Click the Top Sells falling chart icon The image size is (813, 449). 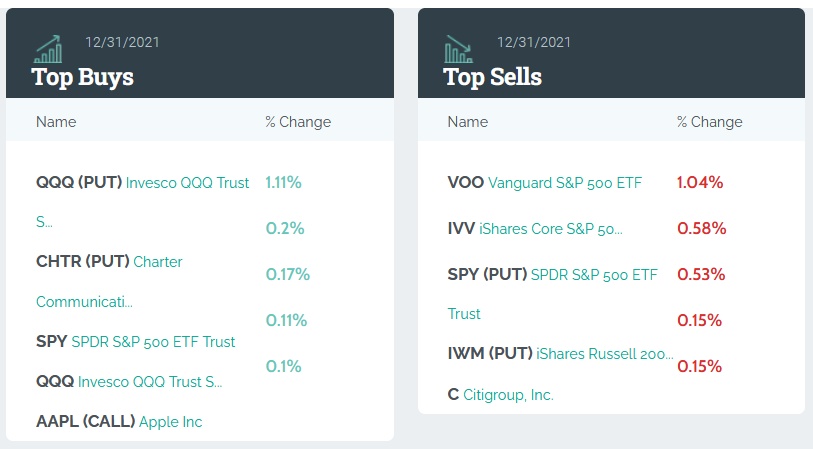459,48
